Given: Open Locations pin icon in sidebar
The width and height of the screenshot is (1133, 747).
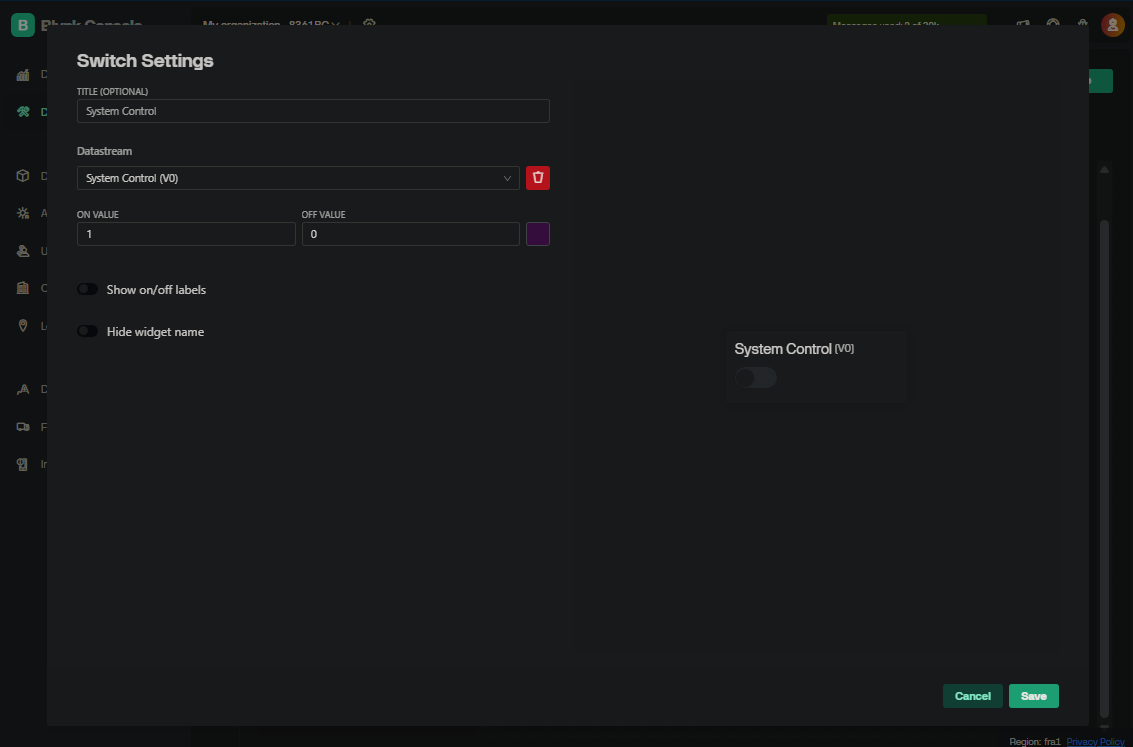Looking at the screenshot, I should pyautogui.click(x=23, y=325).
